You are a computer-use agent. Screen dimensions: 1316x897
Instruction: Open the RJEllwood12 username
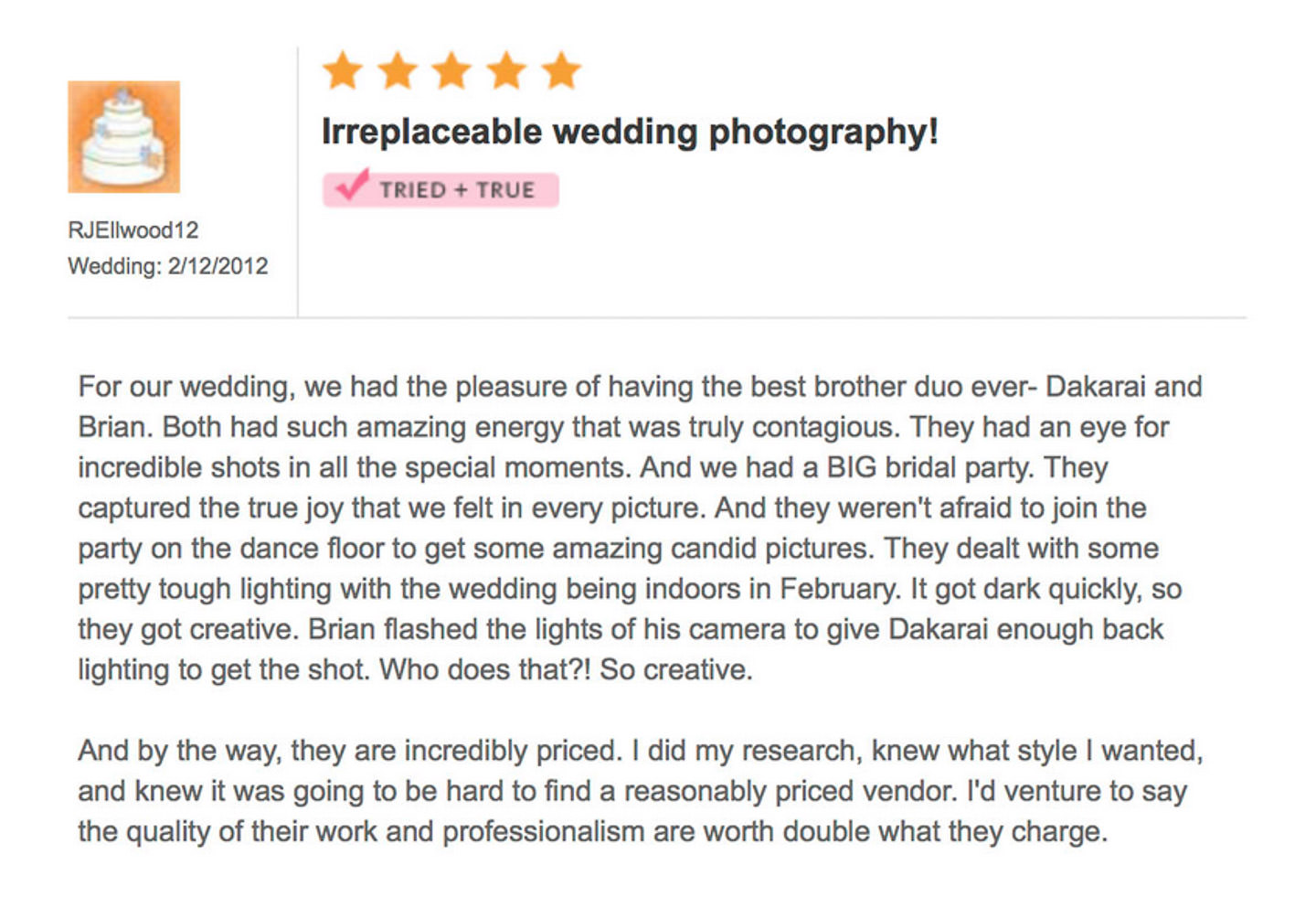click(133, 230)
